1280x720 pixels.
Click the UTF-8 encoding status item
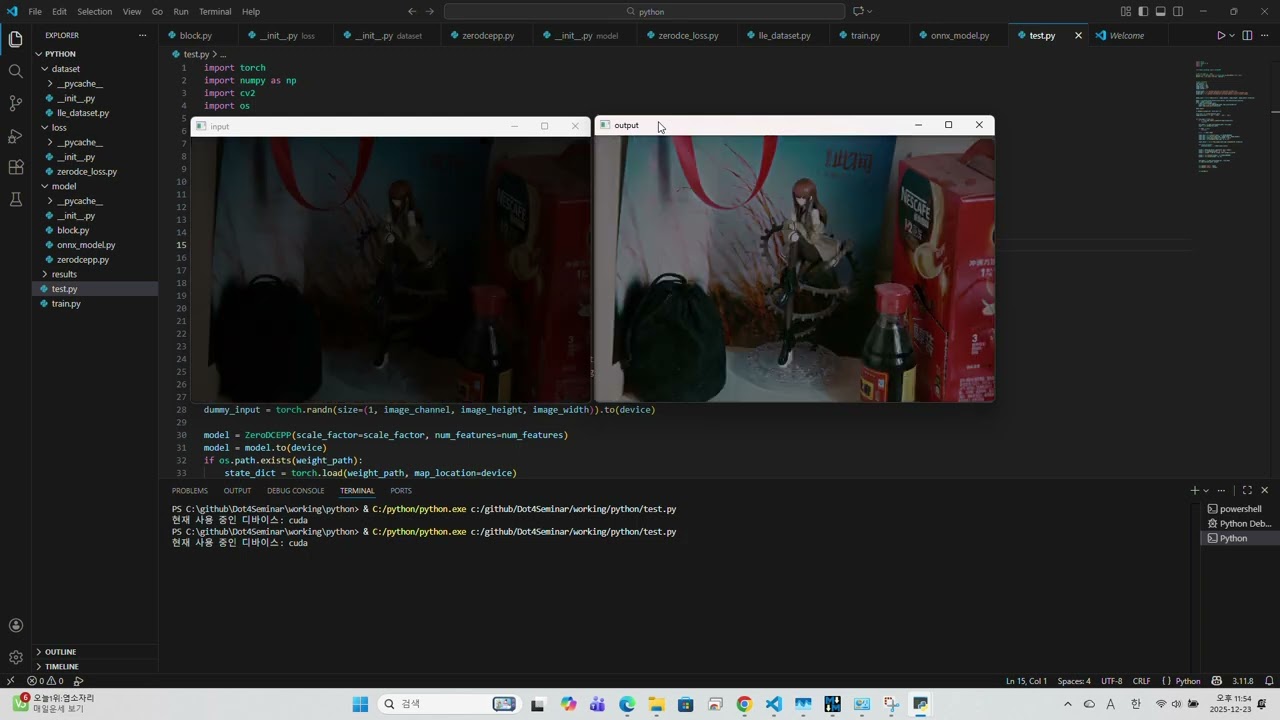click(1112, 681)
